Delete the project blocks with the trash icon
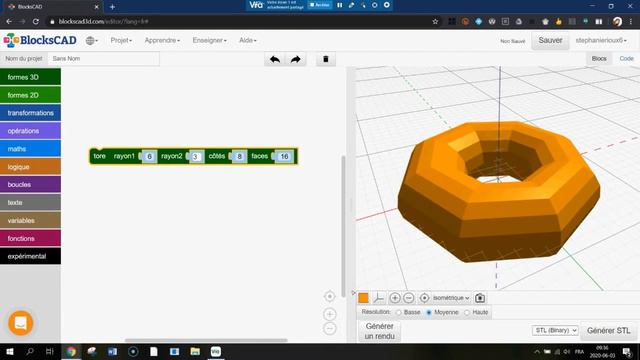Image resolution: width=640 pixels, height=360 pixels. click(x=326, y=59)
